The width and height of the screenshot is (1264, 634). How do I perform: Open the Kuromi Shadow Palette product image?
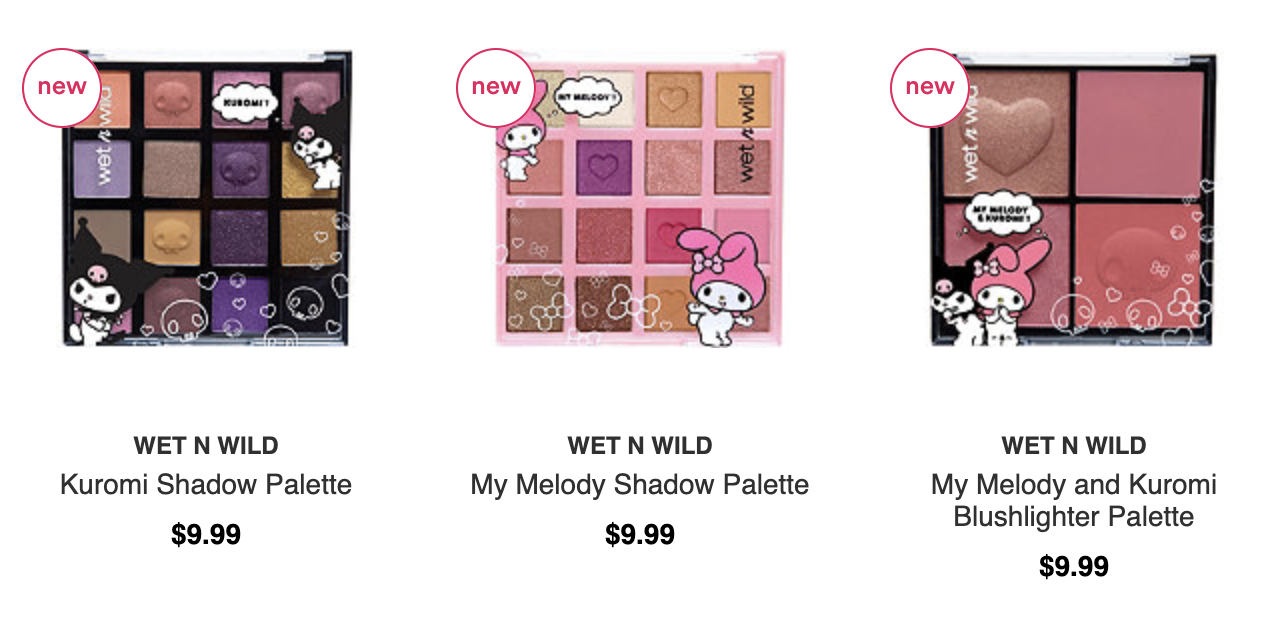(x=206, y=198)
